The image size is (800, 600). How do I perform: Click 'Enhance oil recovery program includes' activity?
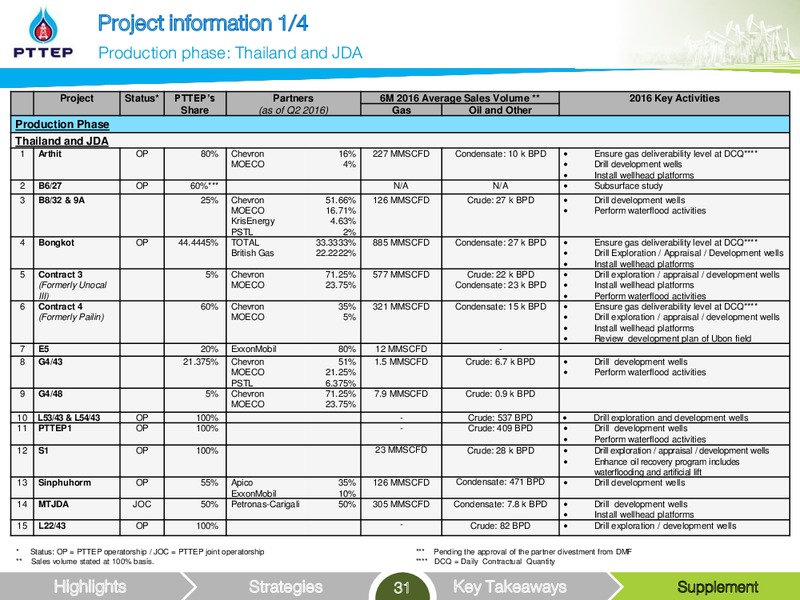(x=666, y=462)
